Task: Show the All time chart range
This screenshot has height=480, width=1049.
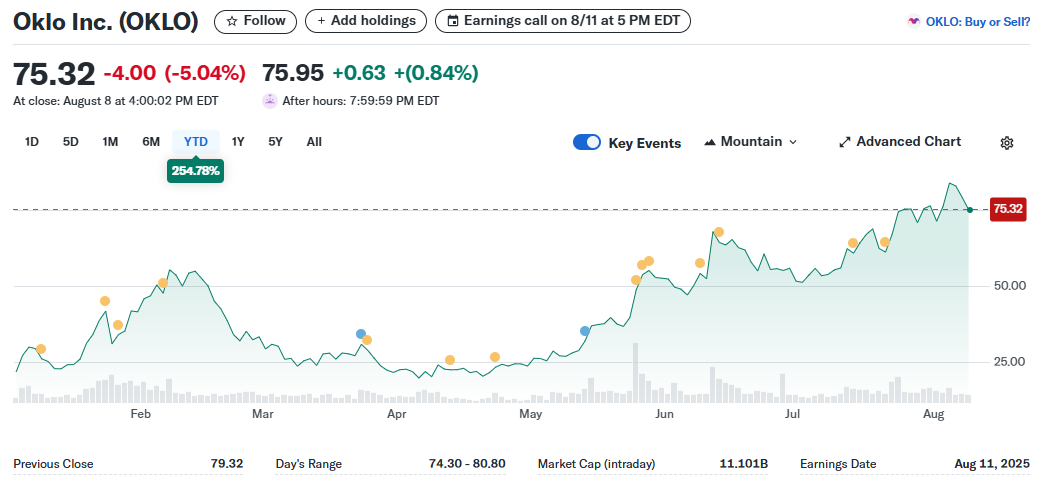Action: click(x=314, y=142)
